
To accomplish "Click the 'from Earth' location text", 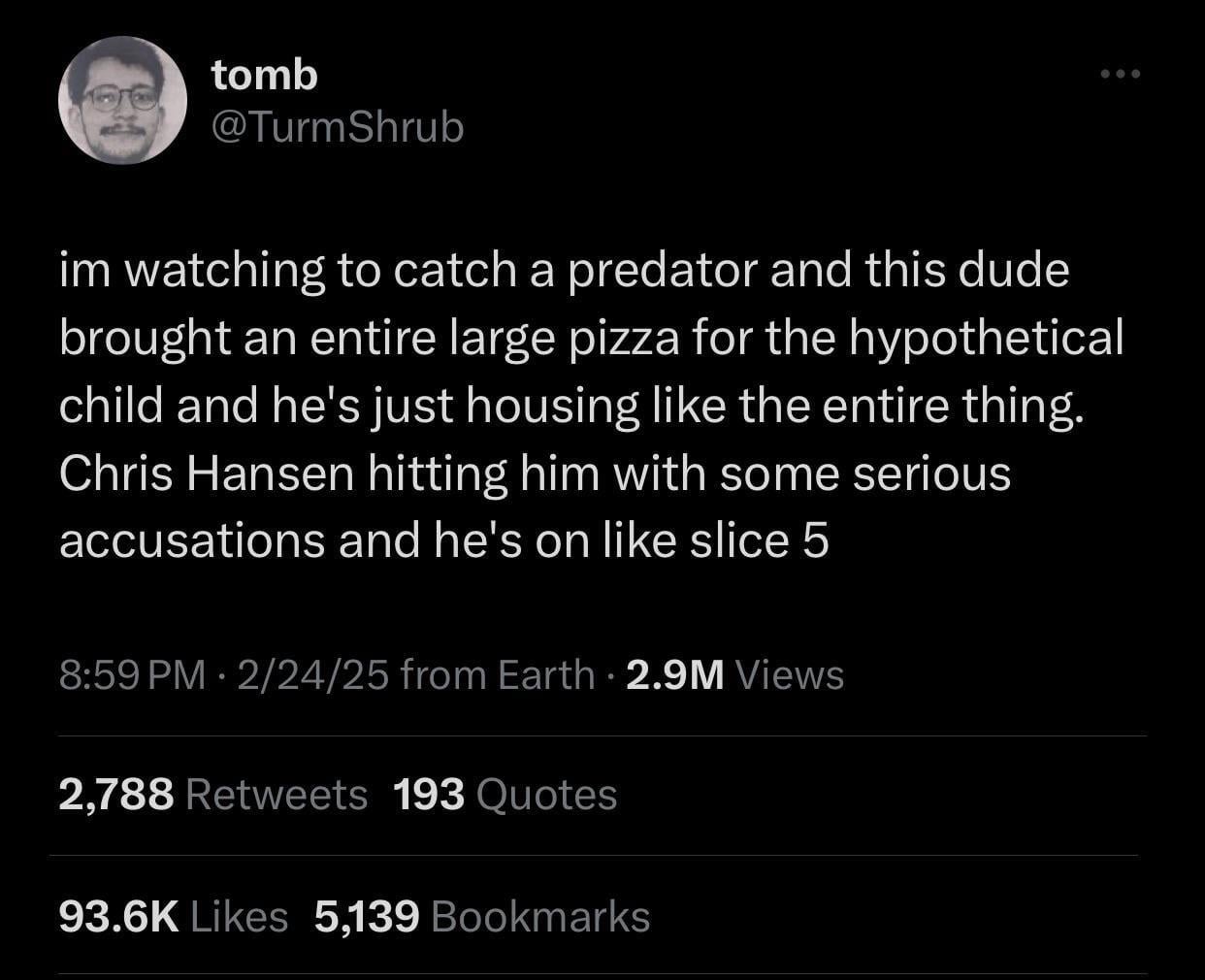I will pyautogui.click(x=498, y=674).
